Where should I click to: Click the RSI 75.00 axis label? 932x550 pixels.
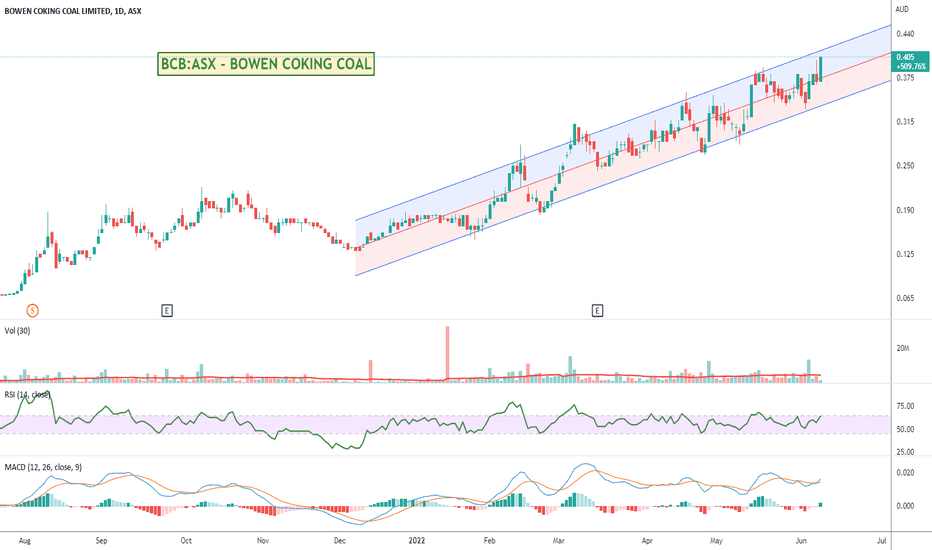(905, 406)
